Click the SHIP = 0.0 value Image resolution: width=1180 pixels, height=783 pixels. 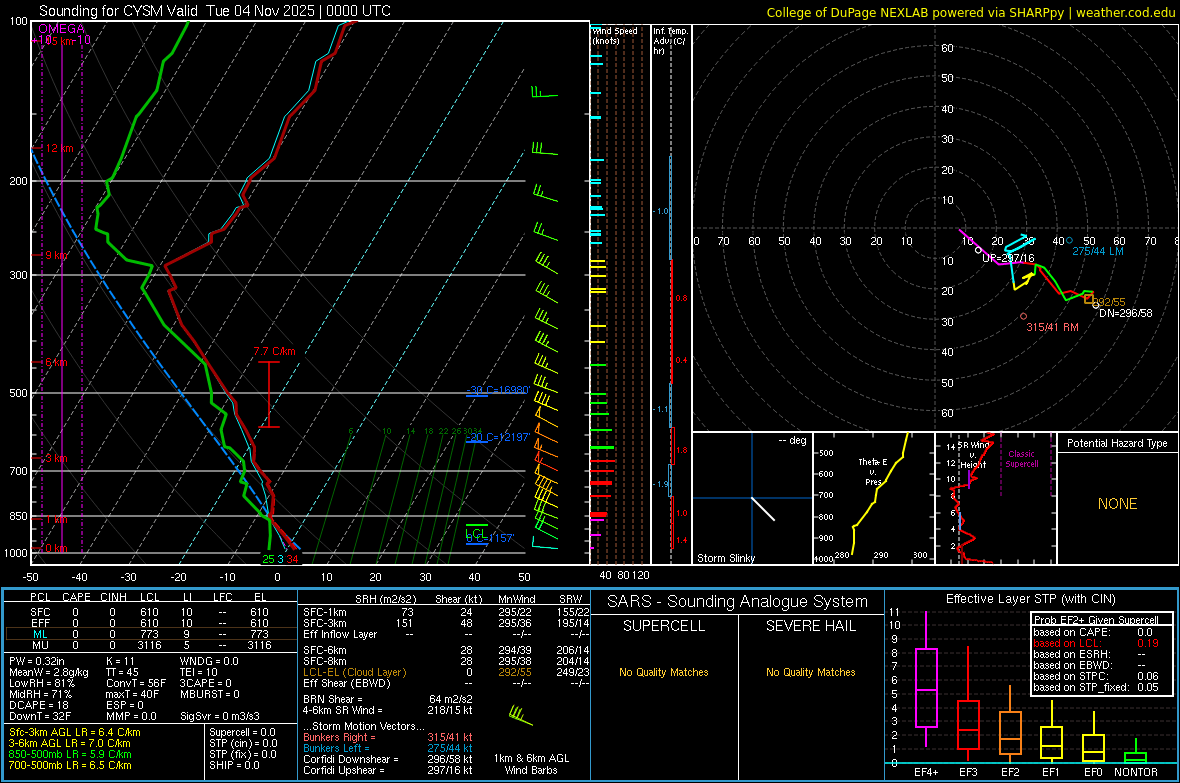[x=234, y=765]
